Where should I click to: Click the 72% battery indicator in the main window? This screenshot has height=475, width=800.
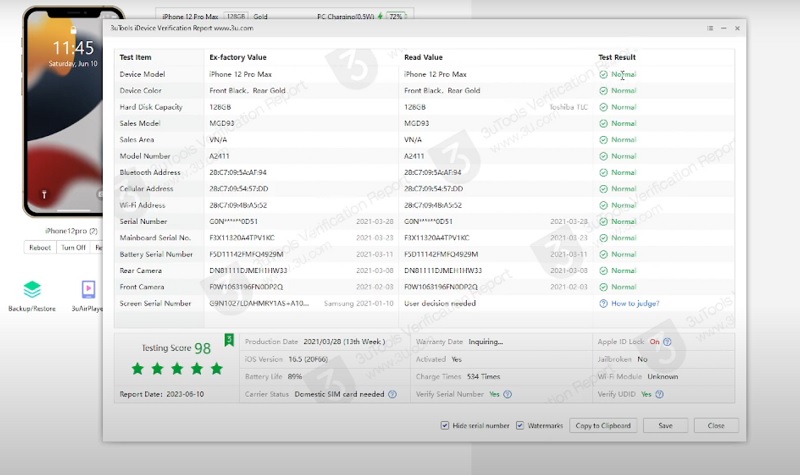click(x=396, y=16)
